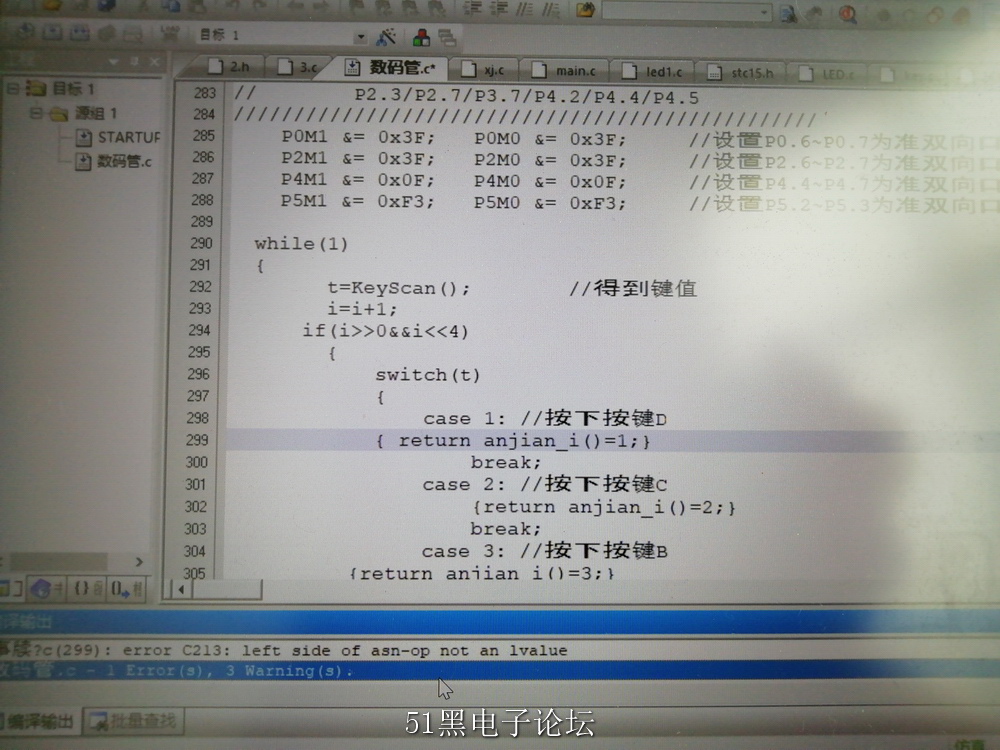This screenshot has height=750, width=1000.
Task: Switch to the main.c editor tab
Action: [564, 71]
